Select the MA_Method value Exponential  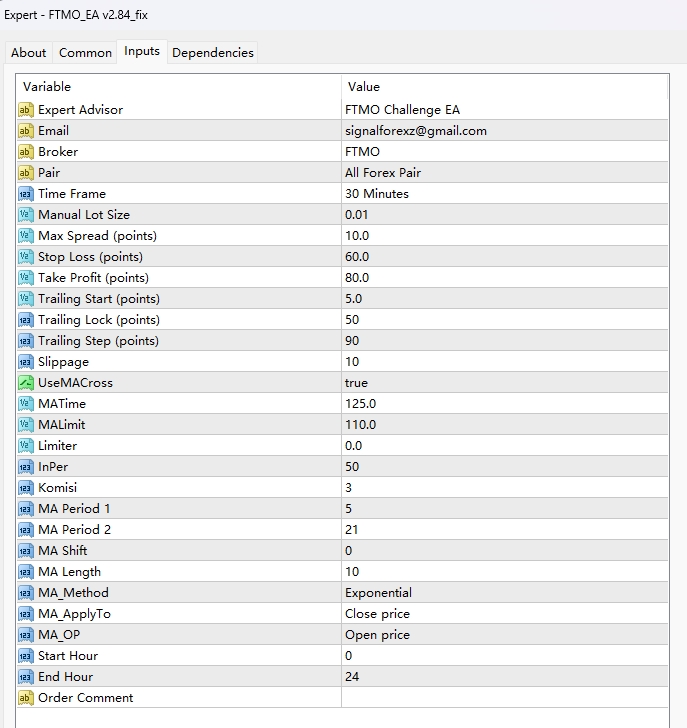[x=378, y=593]
